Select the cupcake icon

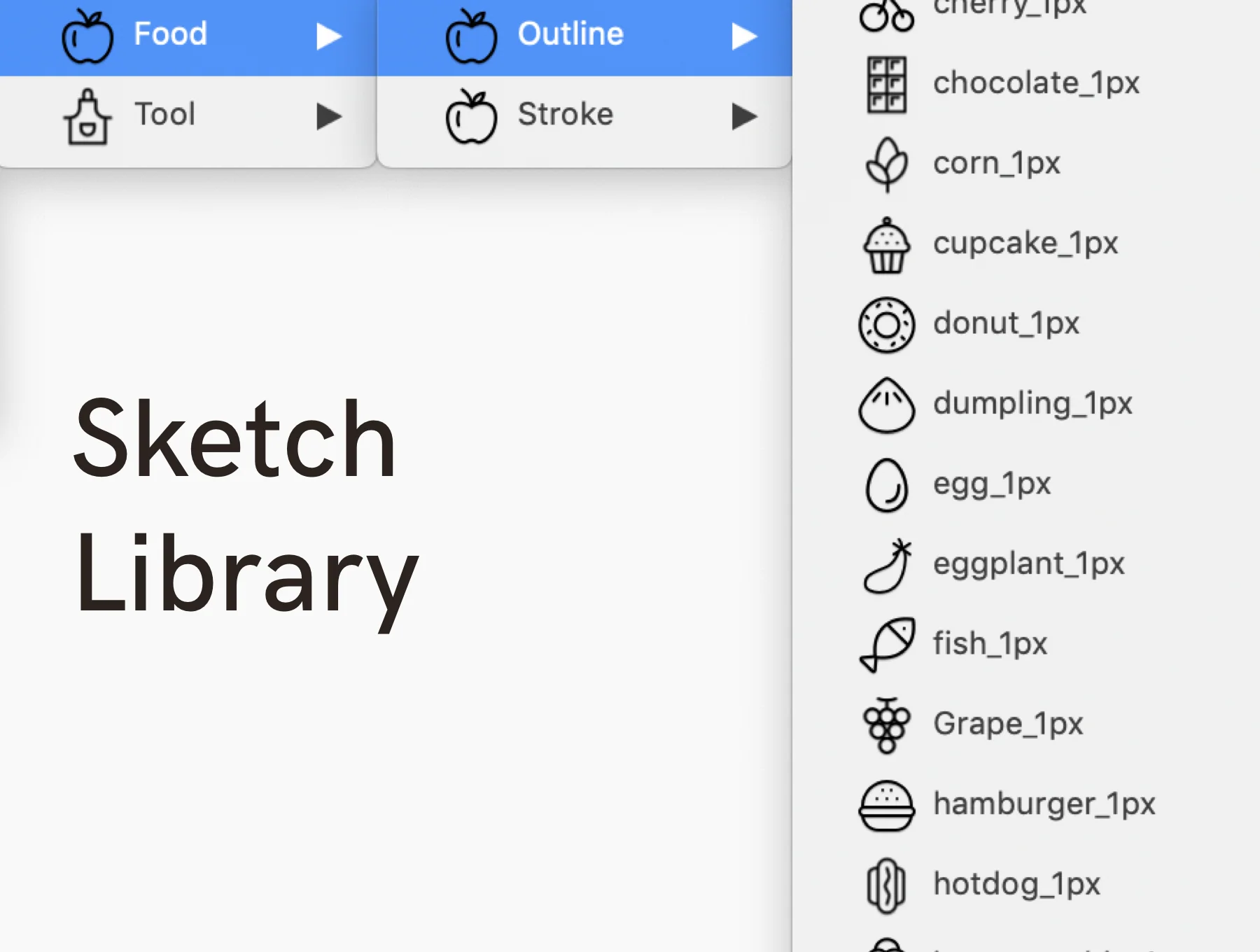tap(887, 245)
